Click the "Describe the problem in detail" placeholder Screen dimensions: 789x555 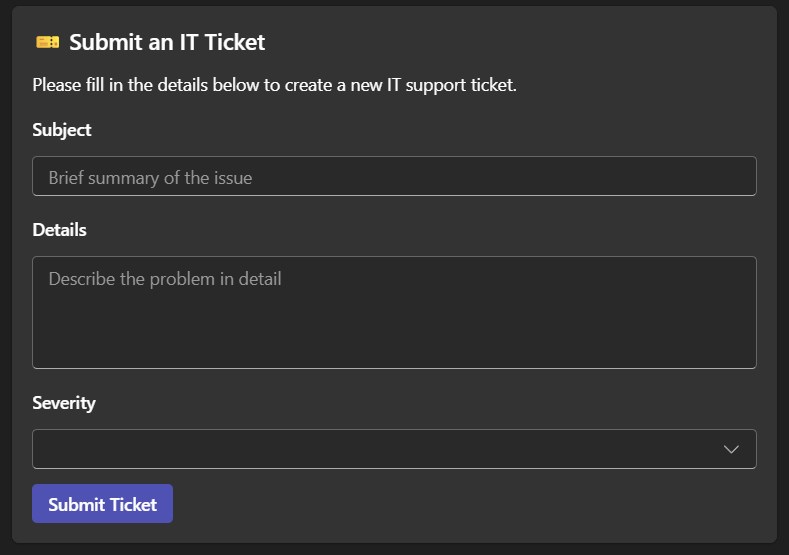pos(165,279)
